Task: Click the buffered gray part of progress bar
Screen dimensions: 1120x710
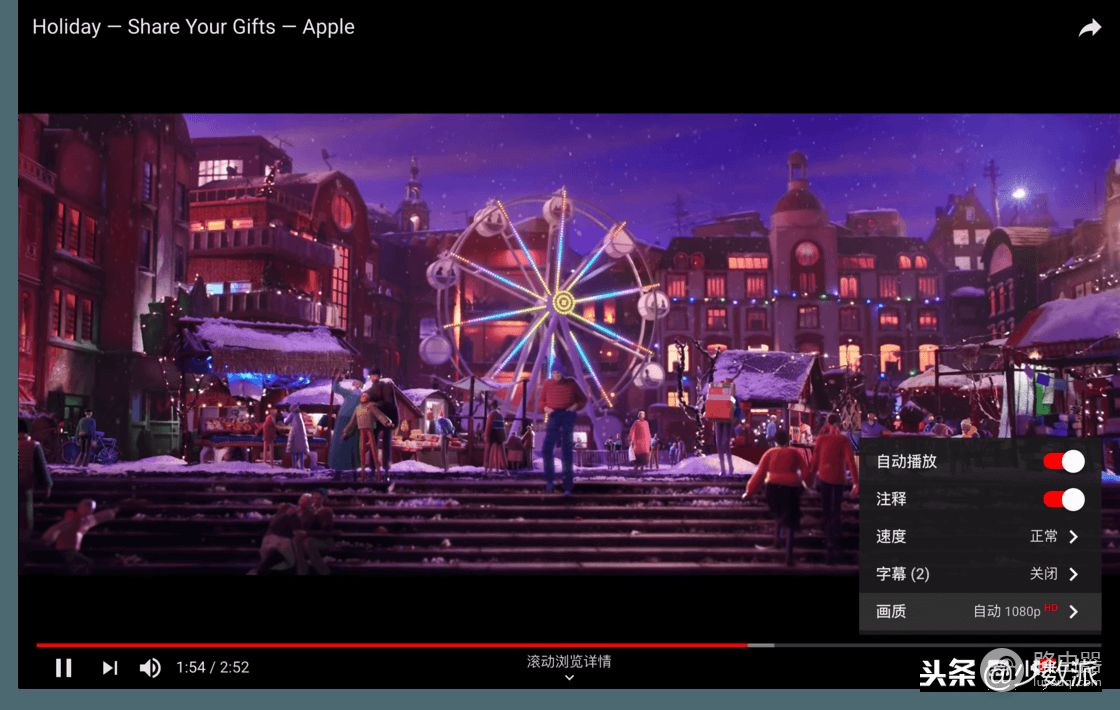Action: coord(761,645)
